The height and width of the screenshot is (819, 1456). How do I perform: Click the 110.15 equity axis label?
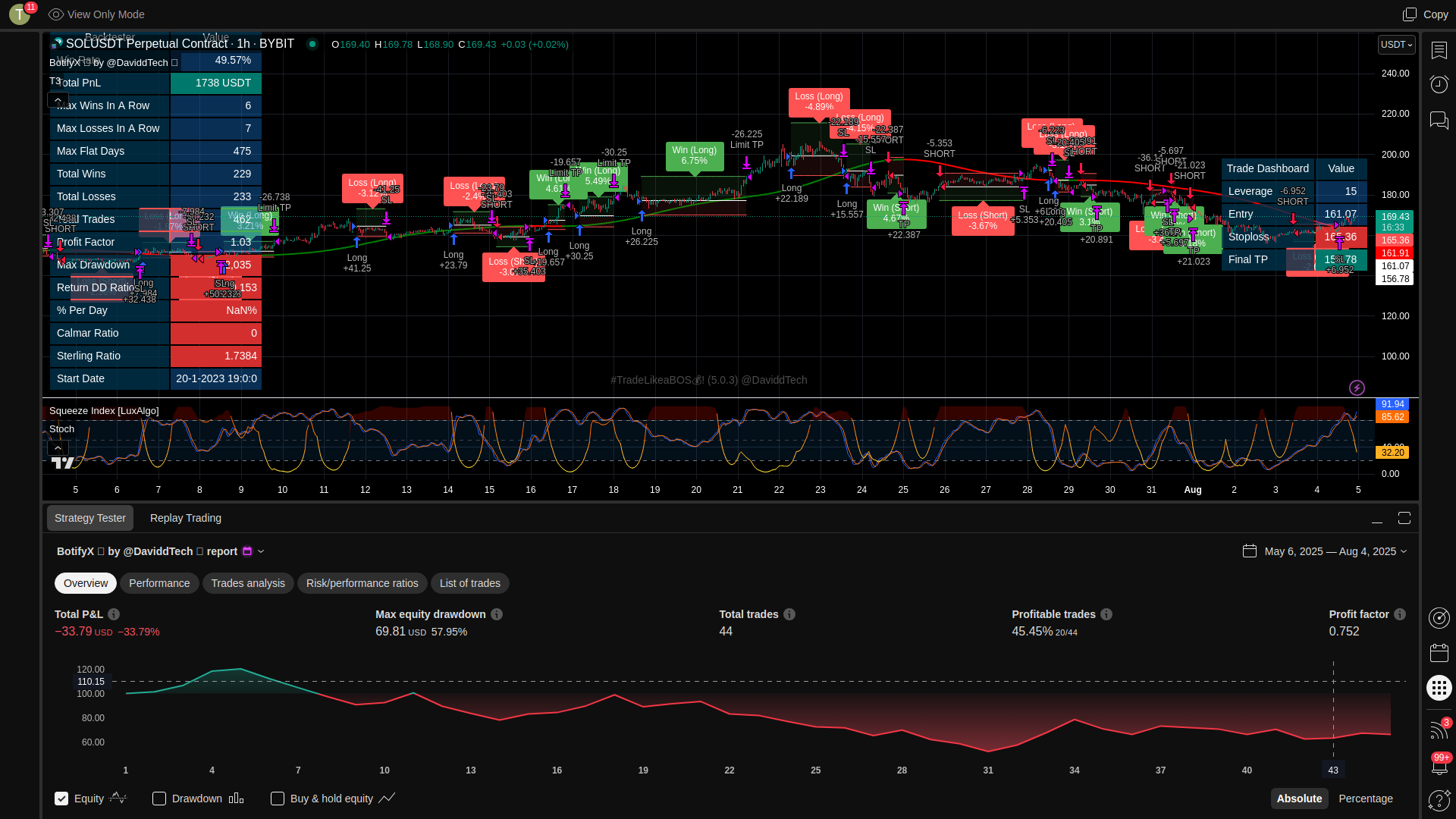point(92,682)
